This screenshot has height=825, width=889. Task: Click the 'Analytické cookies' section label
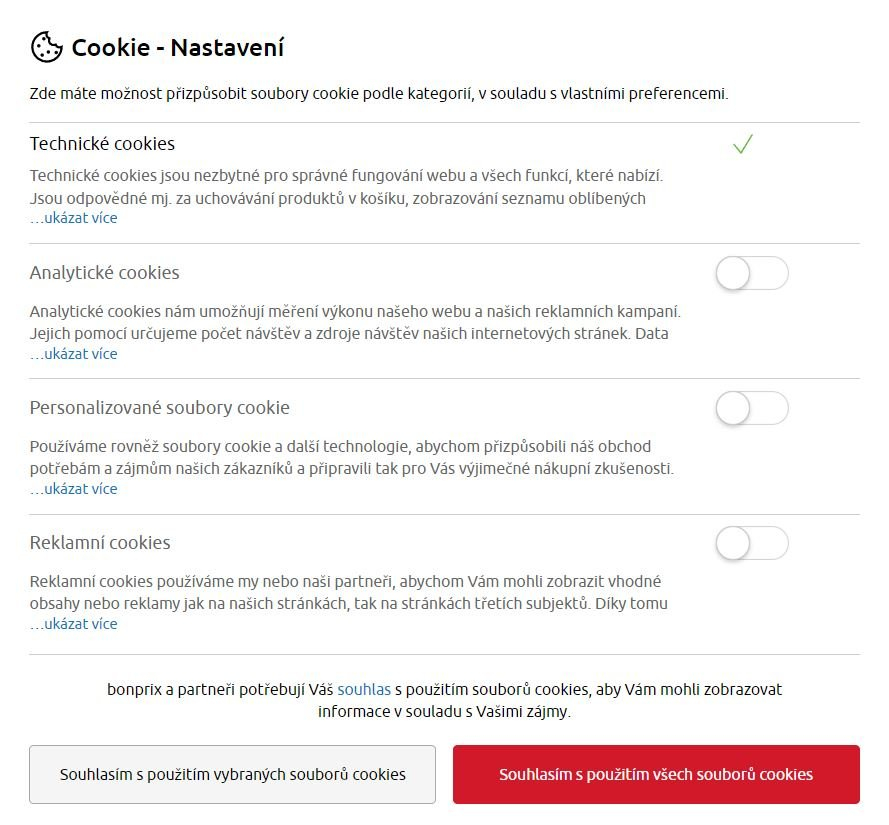[105, 273]
